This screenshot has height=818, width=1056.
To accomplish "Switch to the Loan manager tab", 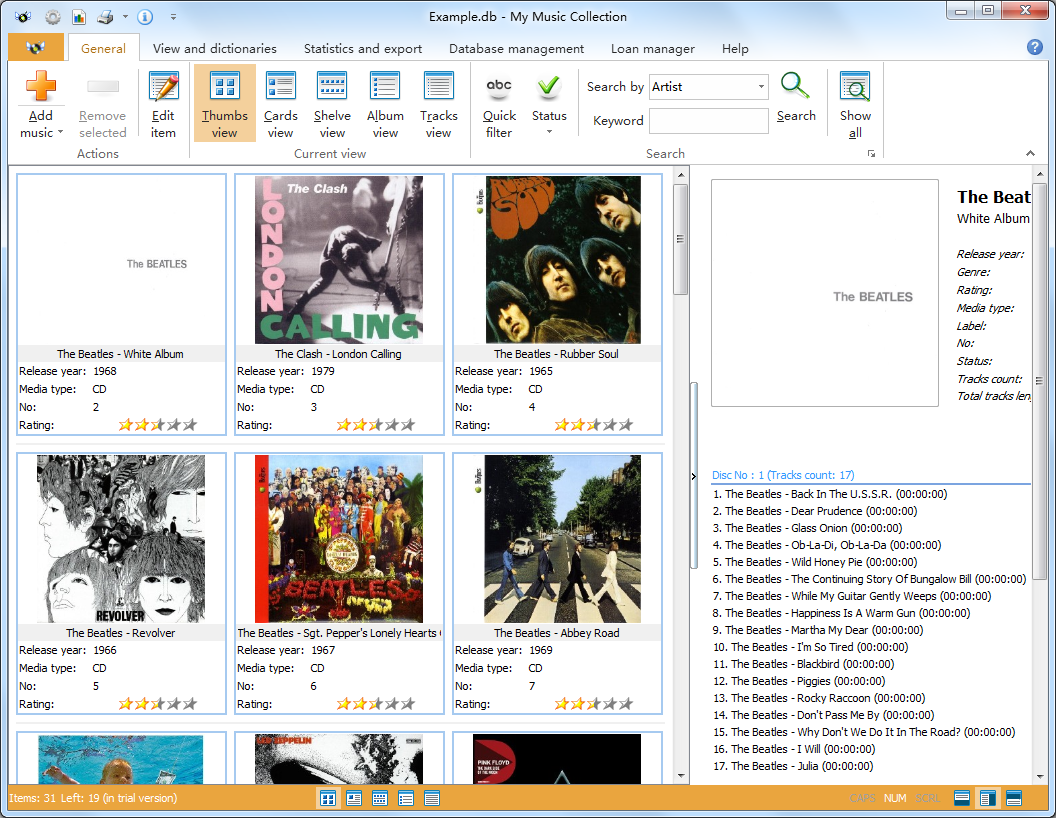I will (x=653, y=48).
